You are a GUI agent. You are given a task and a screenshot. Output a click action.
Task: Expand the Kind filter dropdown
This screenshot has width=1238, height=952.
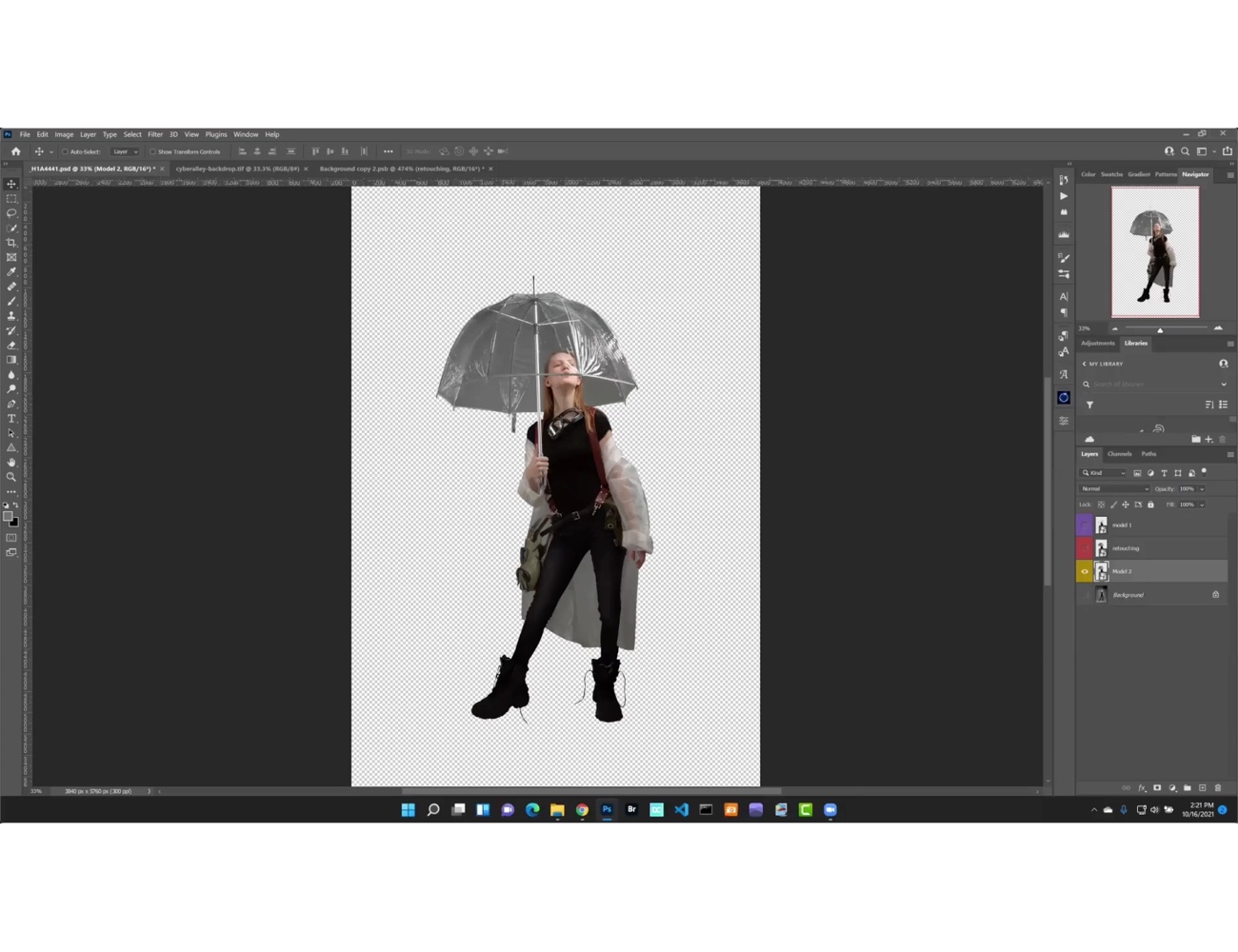click(x=1124, y=472)
